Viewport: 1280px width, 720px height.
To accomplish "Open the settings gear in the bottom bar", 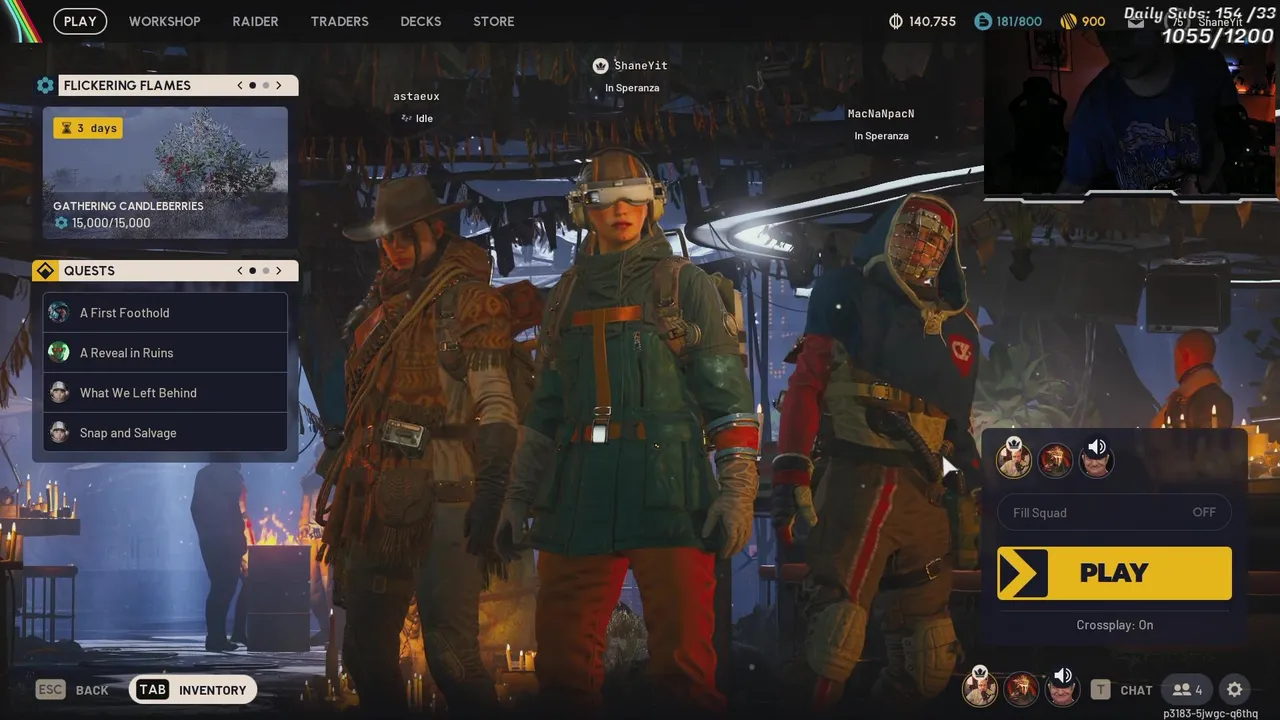I will click(x=1234, y=690).
